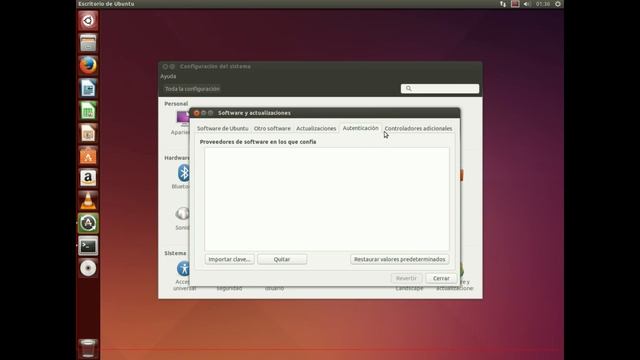Launch VLC media player from the launcher
640x360 pixels.
tap(88, 200)
